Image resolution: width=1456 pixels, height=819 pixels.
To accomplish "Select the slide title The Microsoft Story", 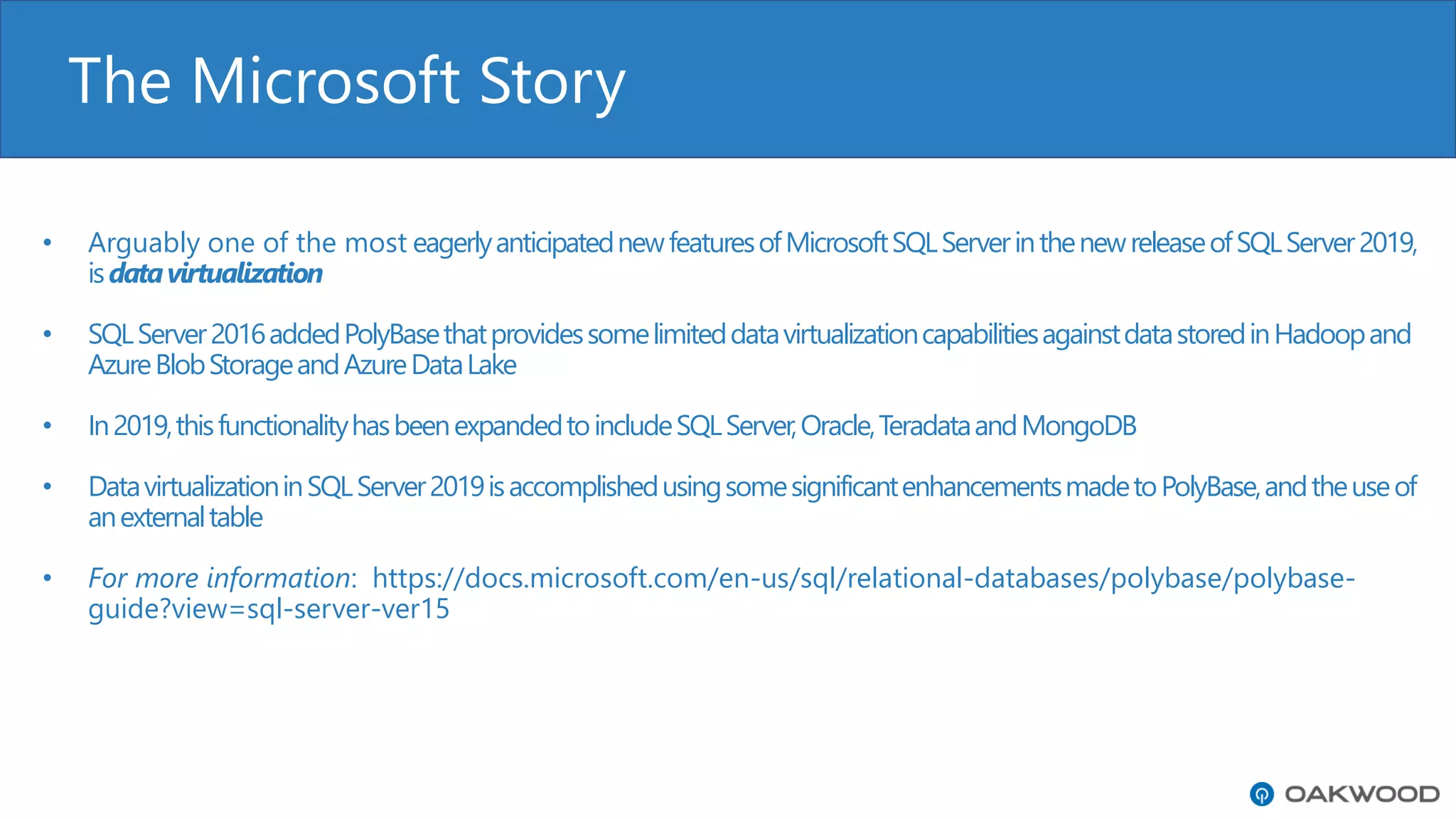I will click(x=347, y=81).
